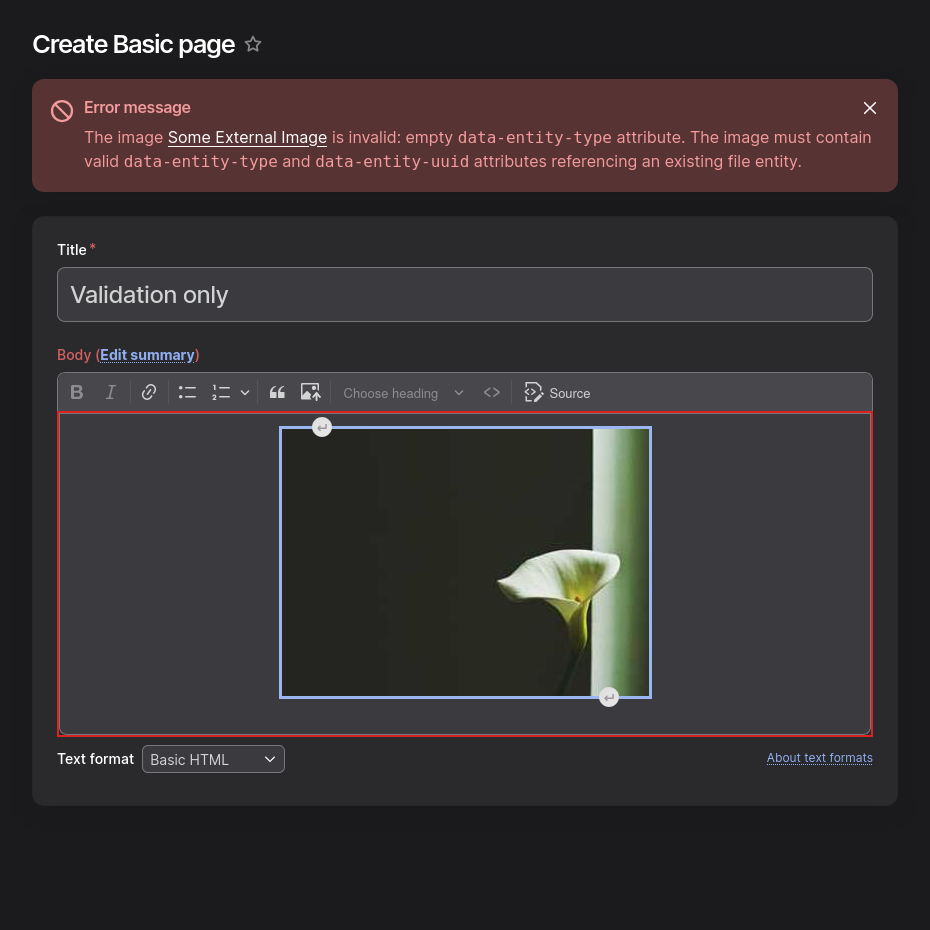Open the Choose heading dropdown

point(403,393)
